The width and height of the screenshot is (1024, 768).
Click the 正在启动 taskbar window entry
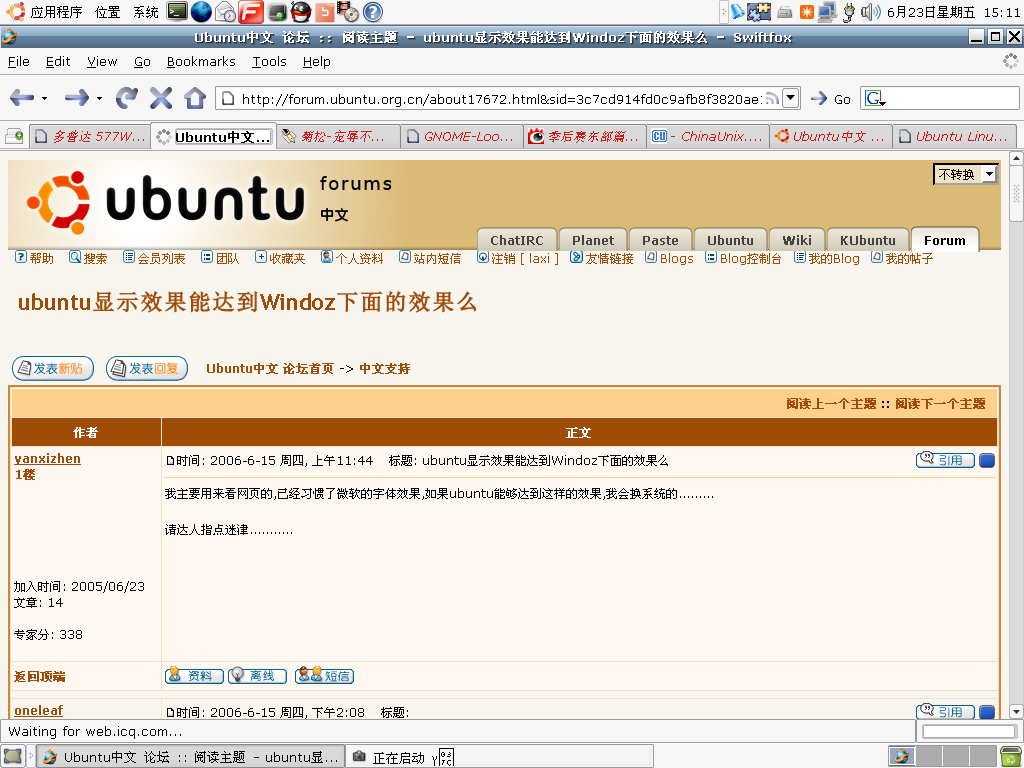(499, 757)
